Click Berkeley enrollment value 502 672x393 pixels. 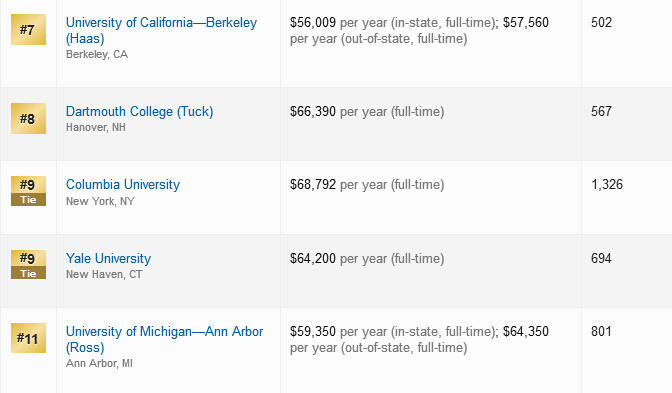point(601,22)
